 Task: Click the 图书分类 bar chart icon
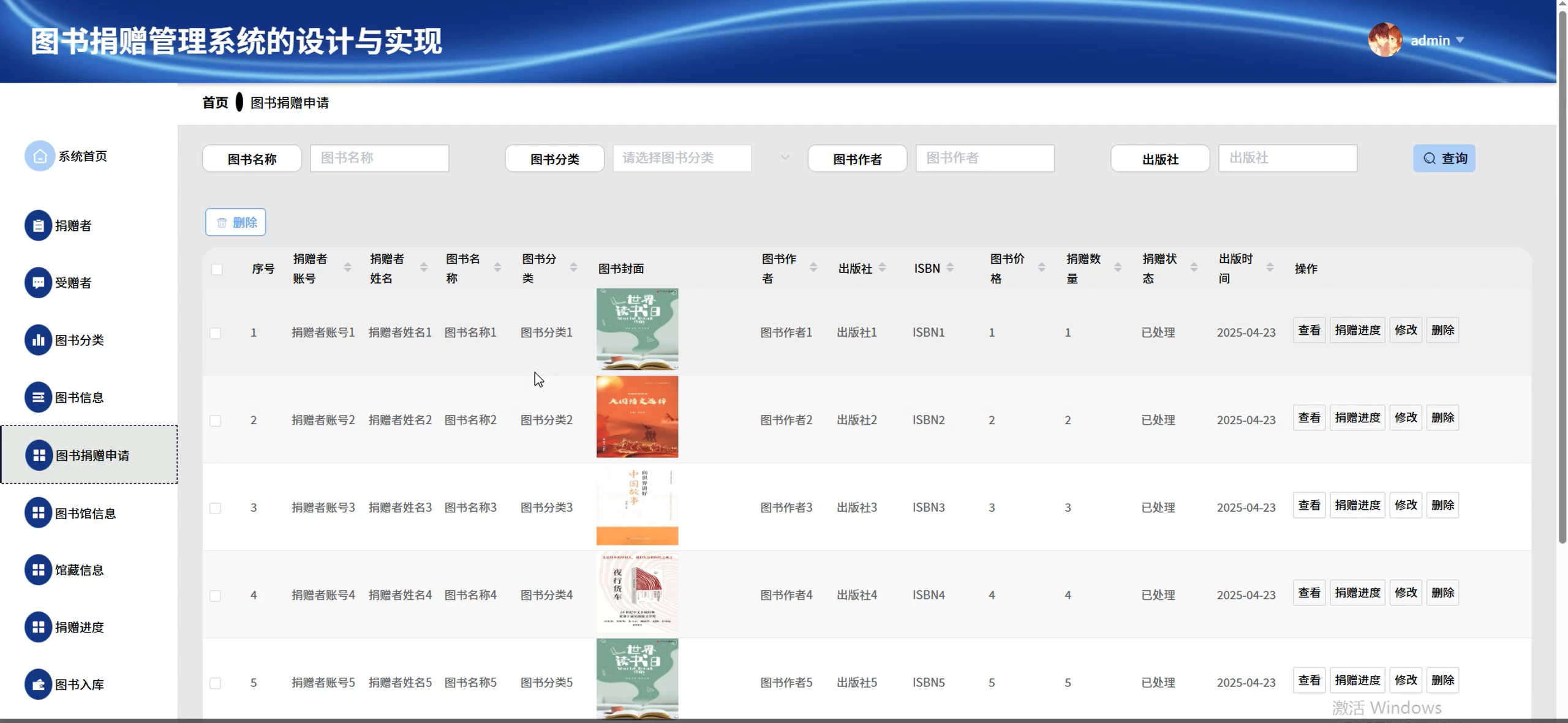click(x=38, y=340)
